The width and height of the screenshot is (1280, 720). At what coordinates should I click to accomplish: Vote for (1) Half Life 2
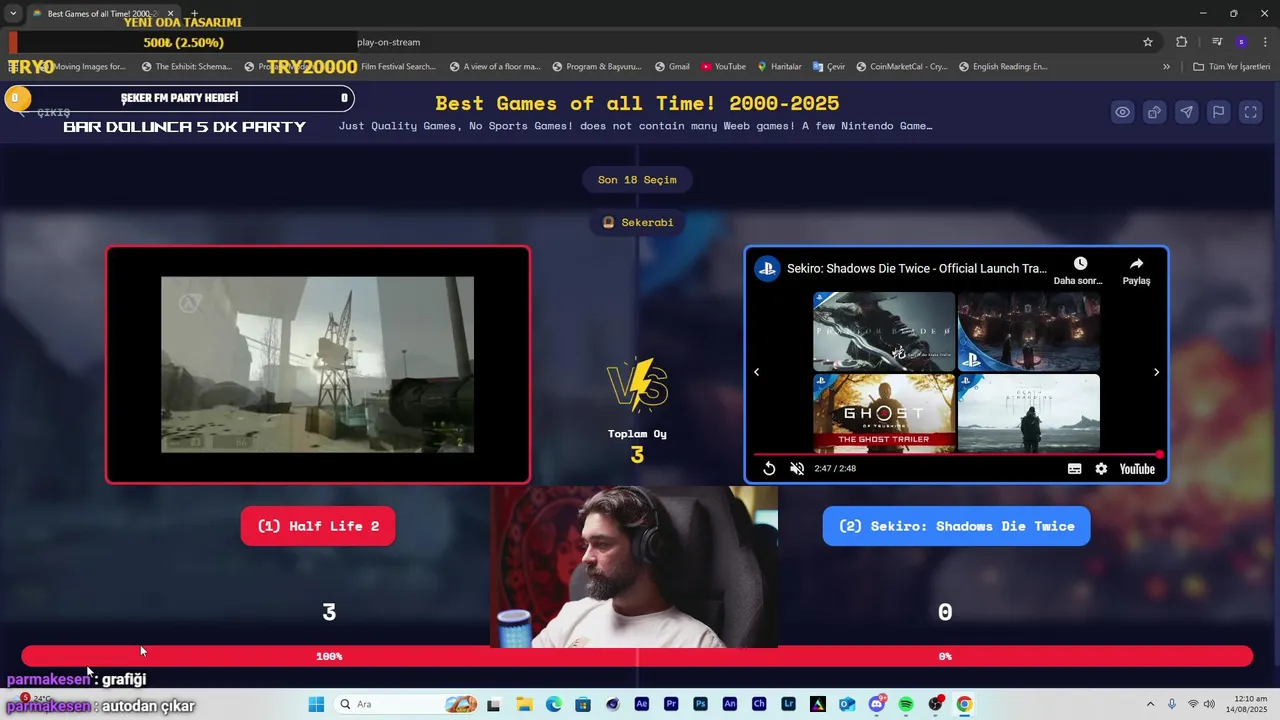[x=318, y=526]
